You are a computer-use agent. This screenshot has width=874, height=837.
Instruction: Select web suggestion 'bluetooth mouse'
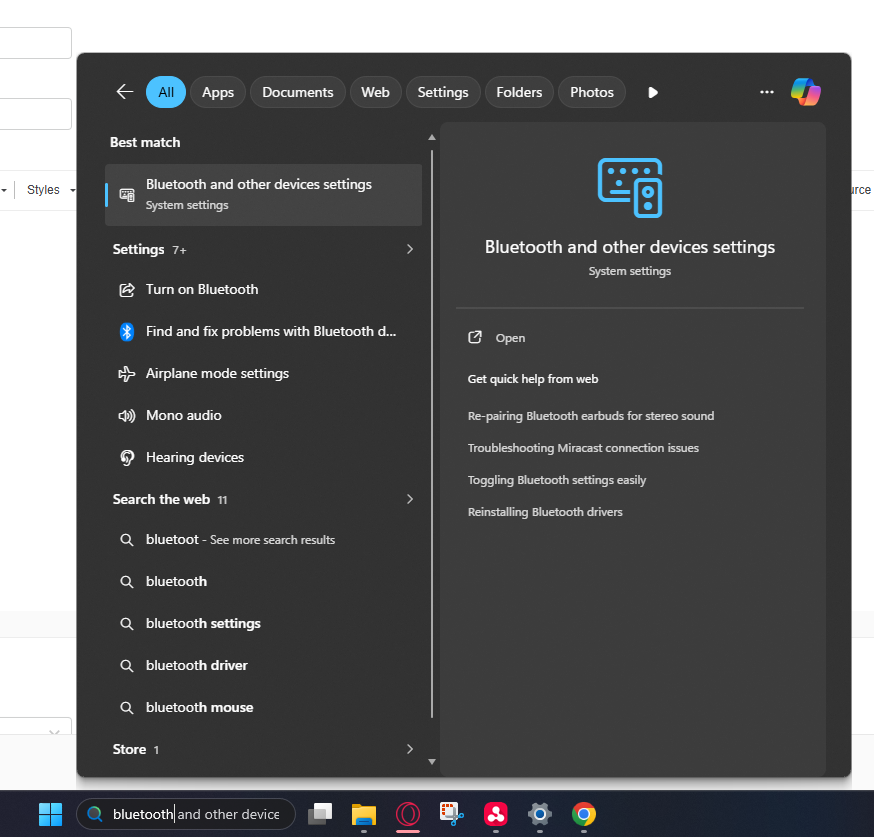(263, 707)
